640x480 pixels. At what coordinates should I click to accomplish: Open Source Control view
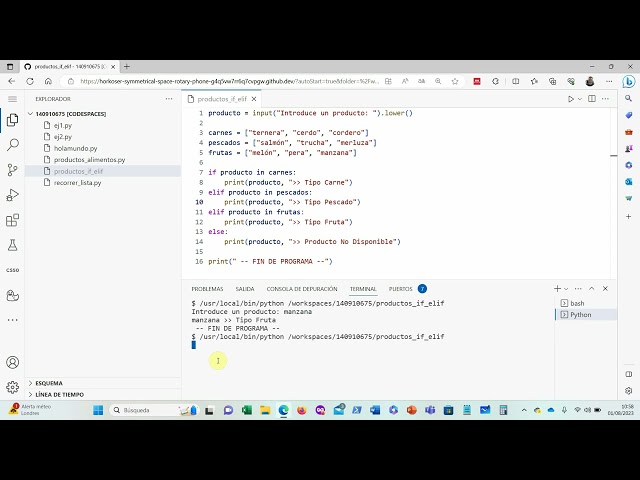[x=13, y=170]
